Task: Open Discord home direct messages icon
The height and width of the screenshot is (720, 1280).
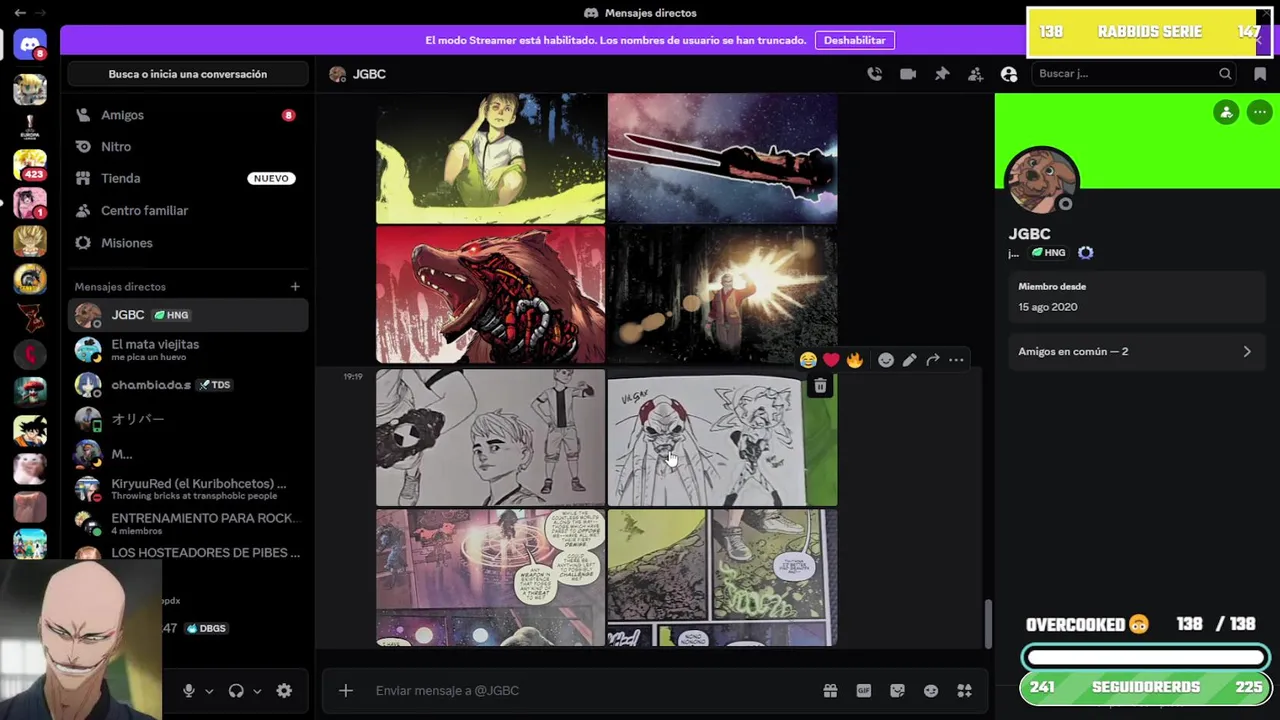Action: pyautogui.click(x=30, y=45)
